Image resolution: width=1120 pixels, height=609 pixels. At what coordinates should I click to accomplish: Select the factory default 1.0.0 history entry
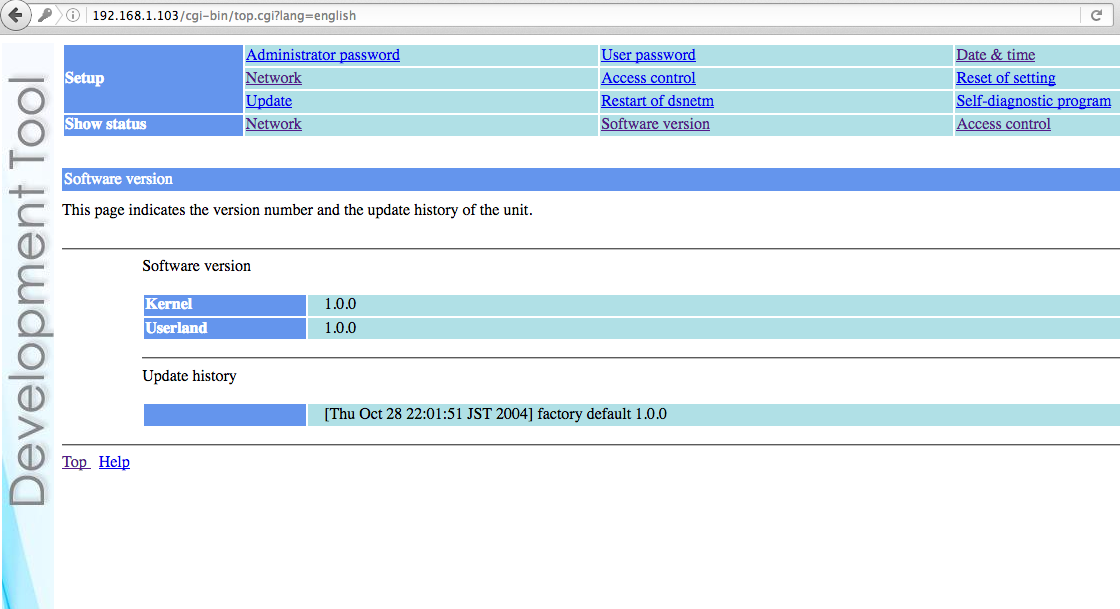(x=495, y=414)
